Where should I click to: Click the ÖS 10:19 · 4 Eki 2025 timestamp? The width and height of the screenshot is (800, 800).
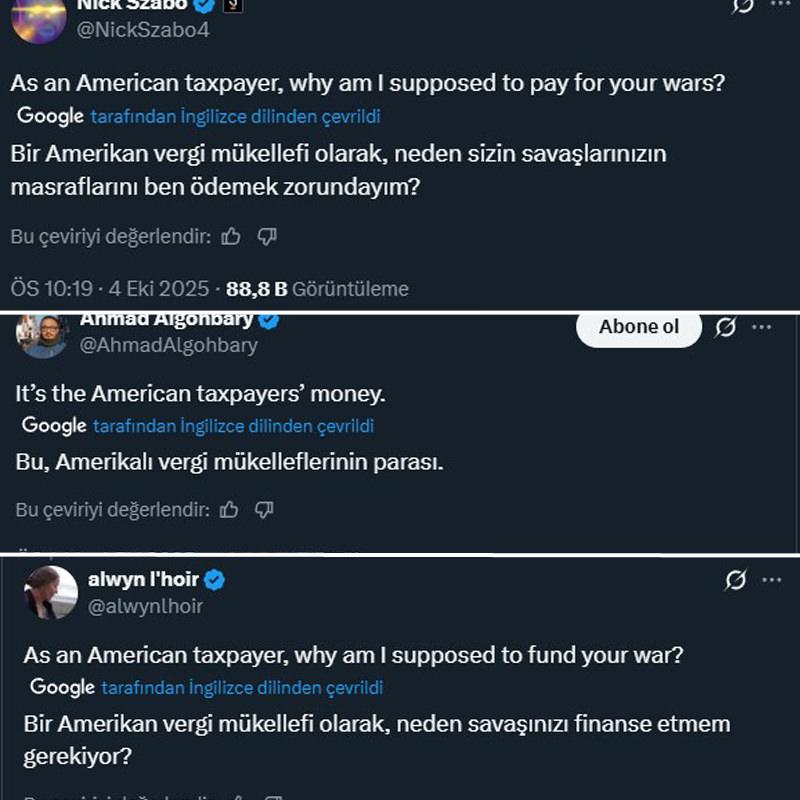click(x=109, y=289)
